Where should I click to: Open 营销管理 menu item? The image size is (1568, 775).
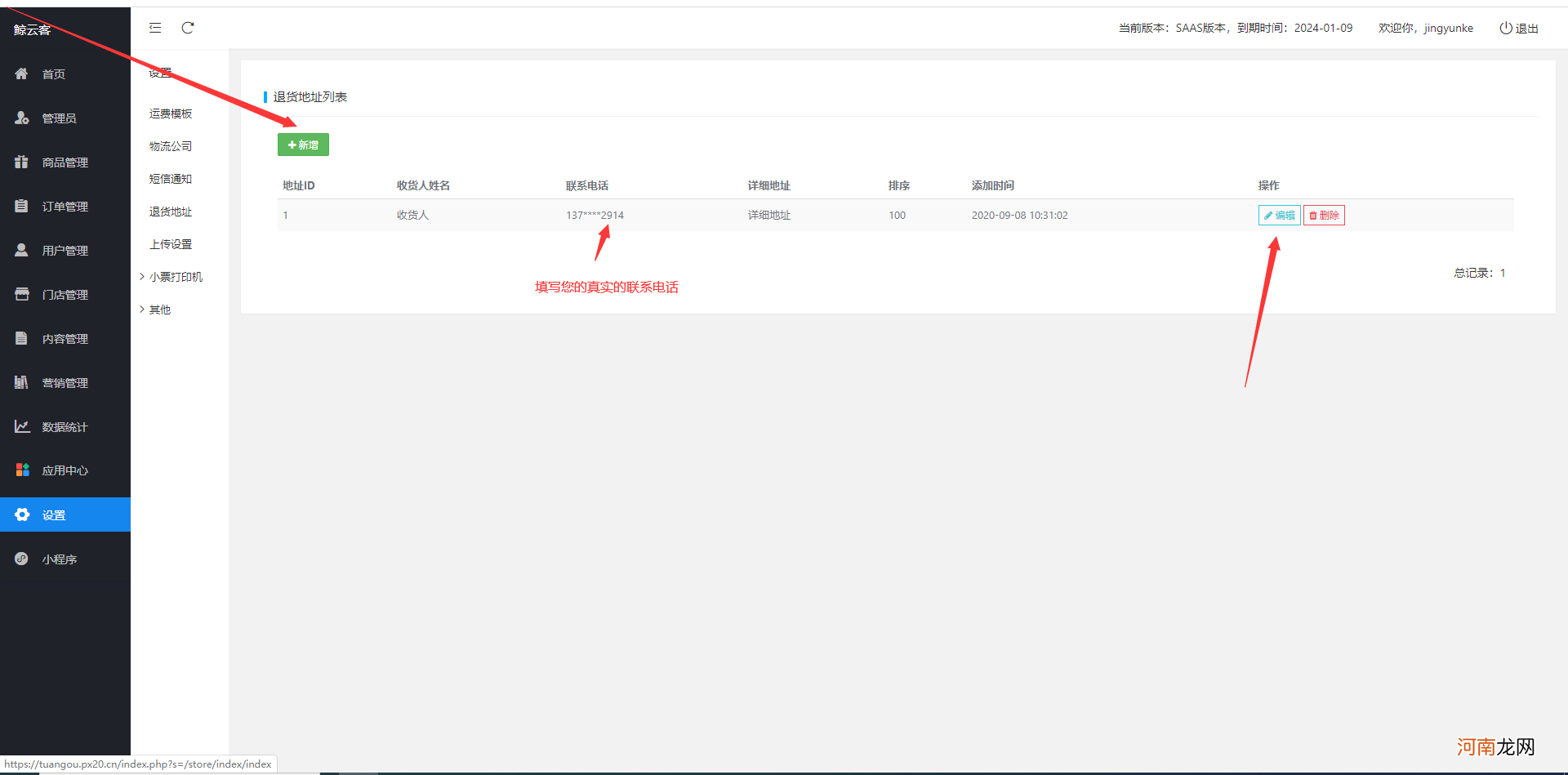(x=65, y=383)
